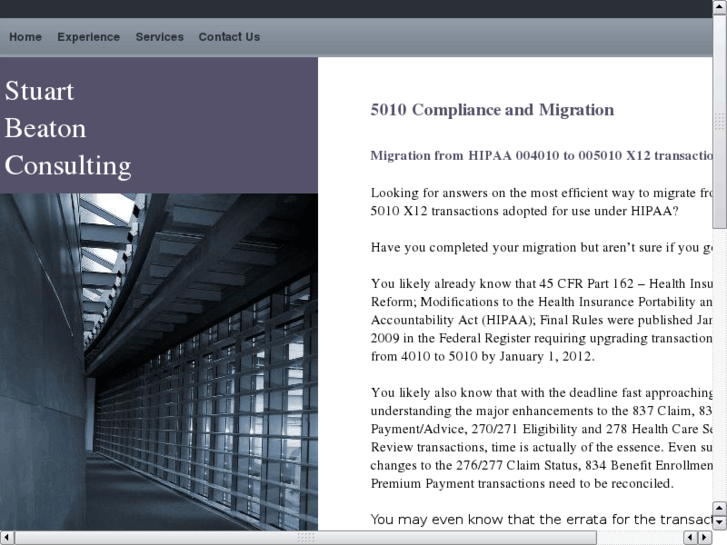Click the horizontal scrollbar thumb

click(306, 538)
